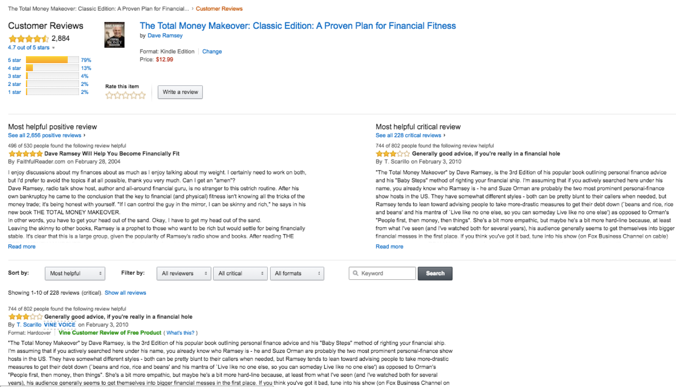This screenshot has width=676, height=387.
Task: Click the search magnifier icon in Keyword field
Action: coord(355,273)
